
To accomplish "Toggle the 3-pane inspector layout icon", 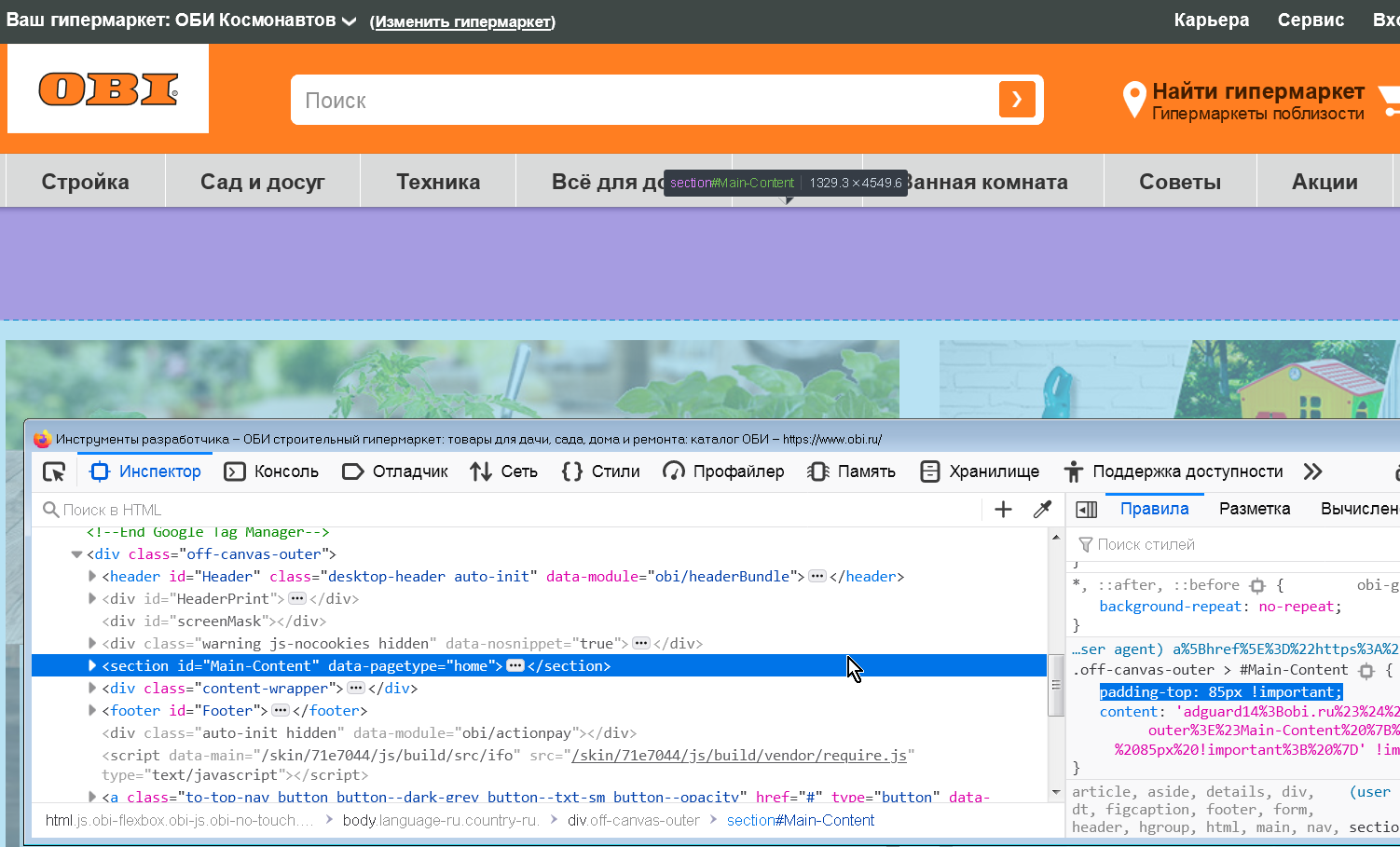I will point(1086,509).
